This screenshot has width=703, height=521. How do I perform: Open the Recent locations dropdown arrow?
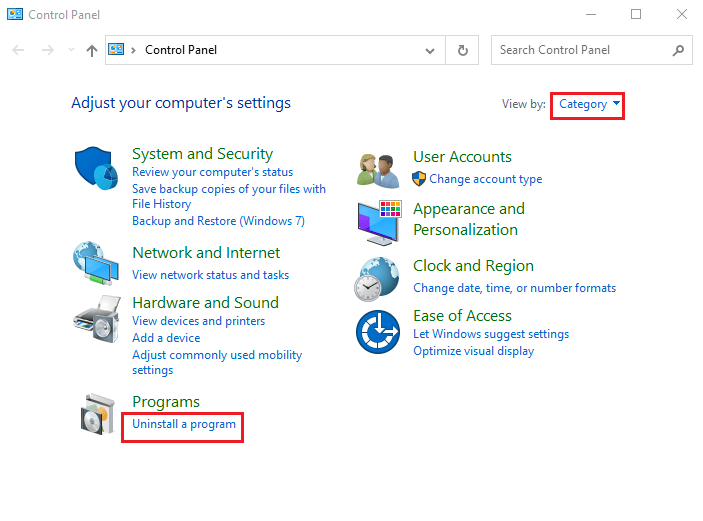tap(71, 50)
